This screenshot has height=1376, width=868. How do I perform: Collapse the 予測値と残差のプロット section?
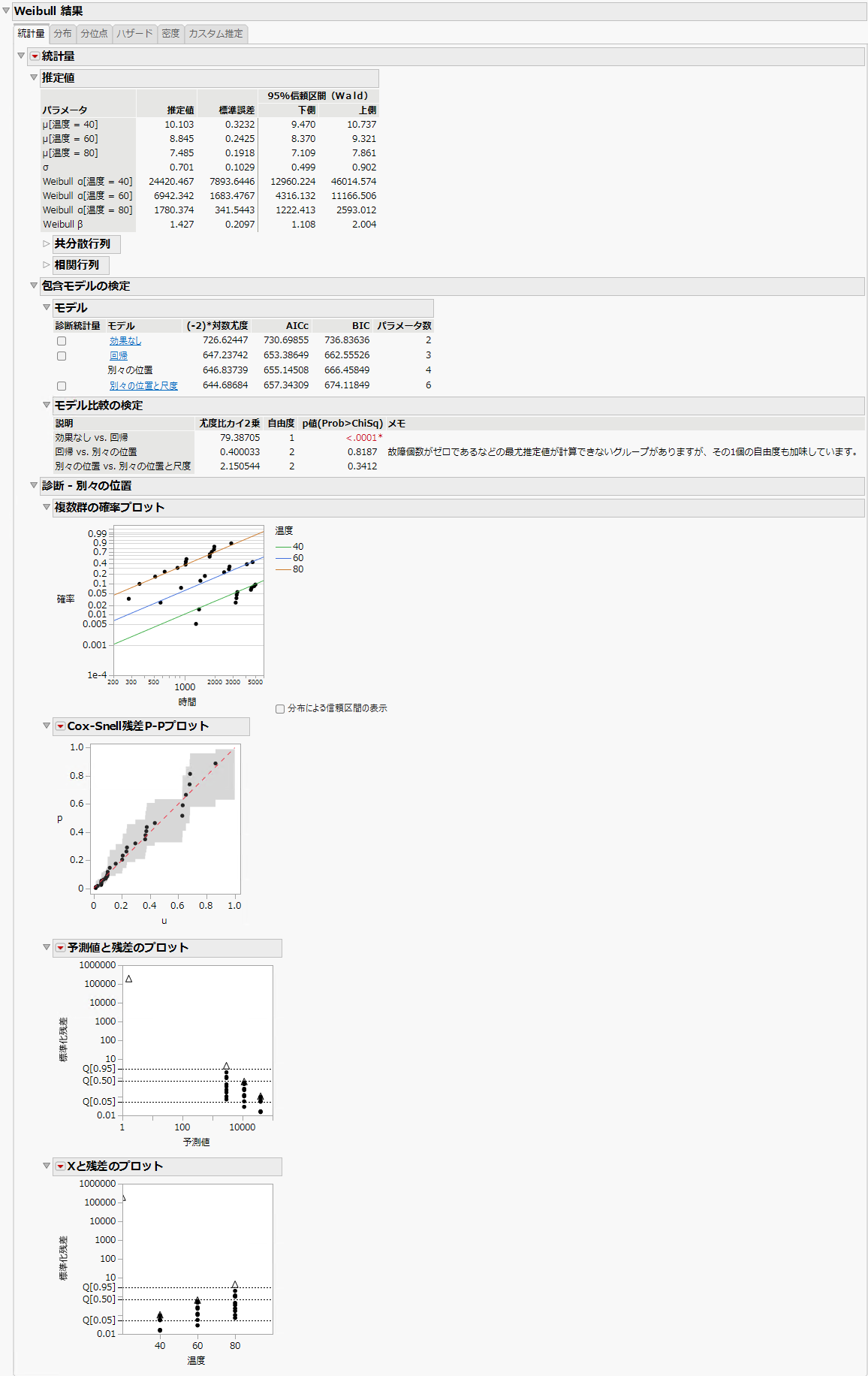click(47, 947)
